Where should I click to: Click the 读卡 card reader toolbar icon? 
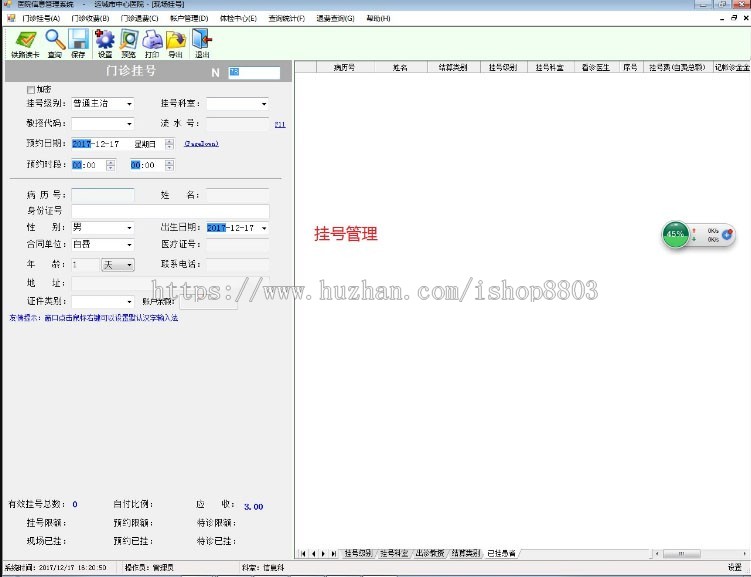click(26, 43)
